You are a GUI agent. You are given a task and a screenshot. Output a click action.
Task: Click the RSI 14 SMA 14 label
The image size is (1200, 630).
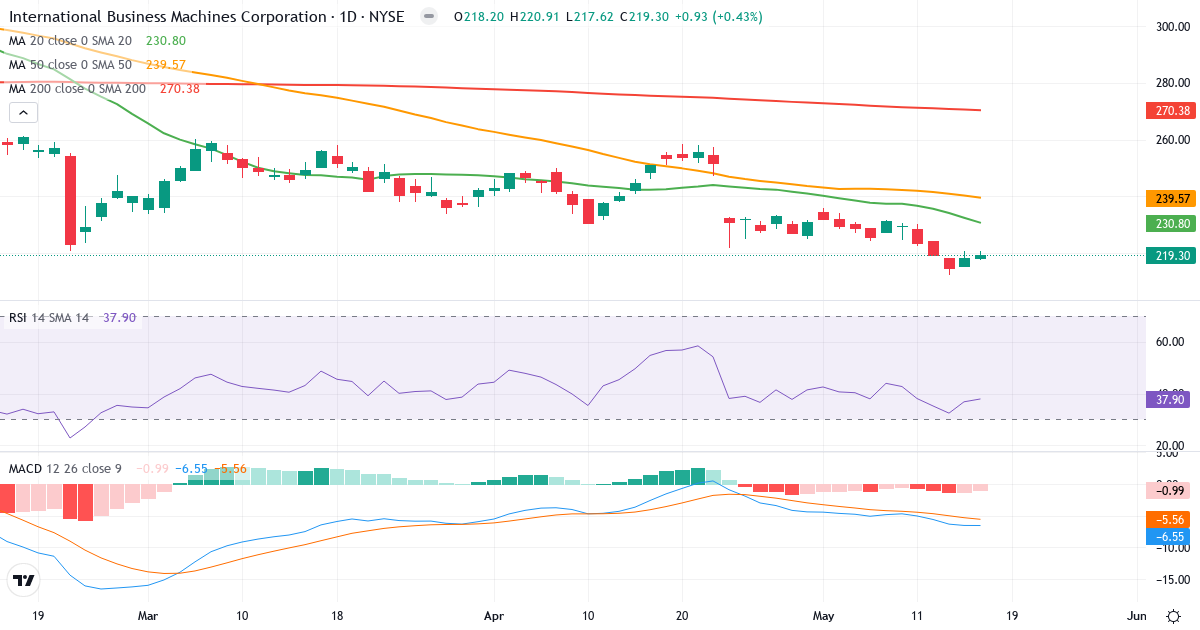point(48,318)
